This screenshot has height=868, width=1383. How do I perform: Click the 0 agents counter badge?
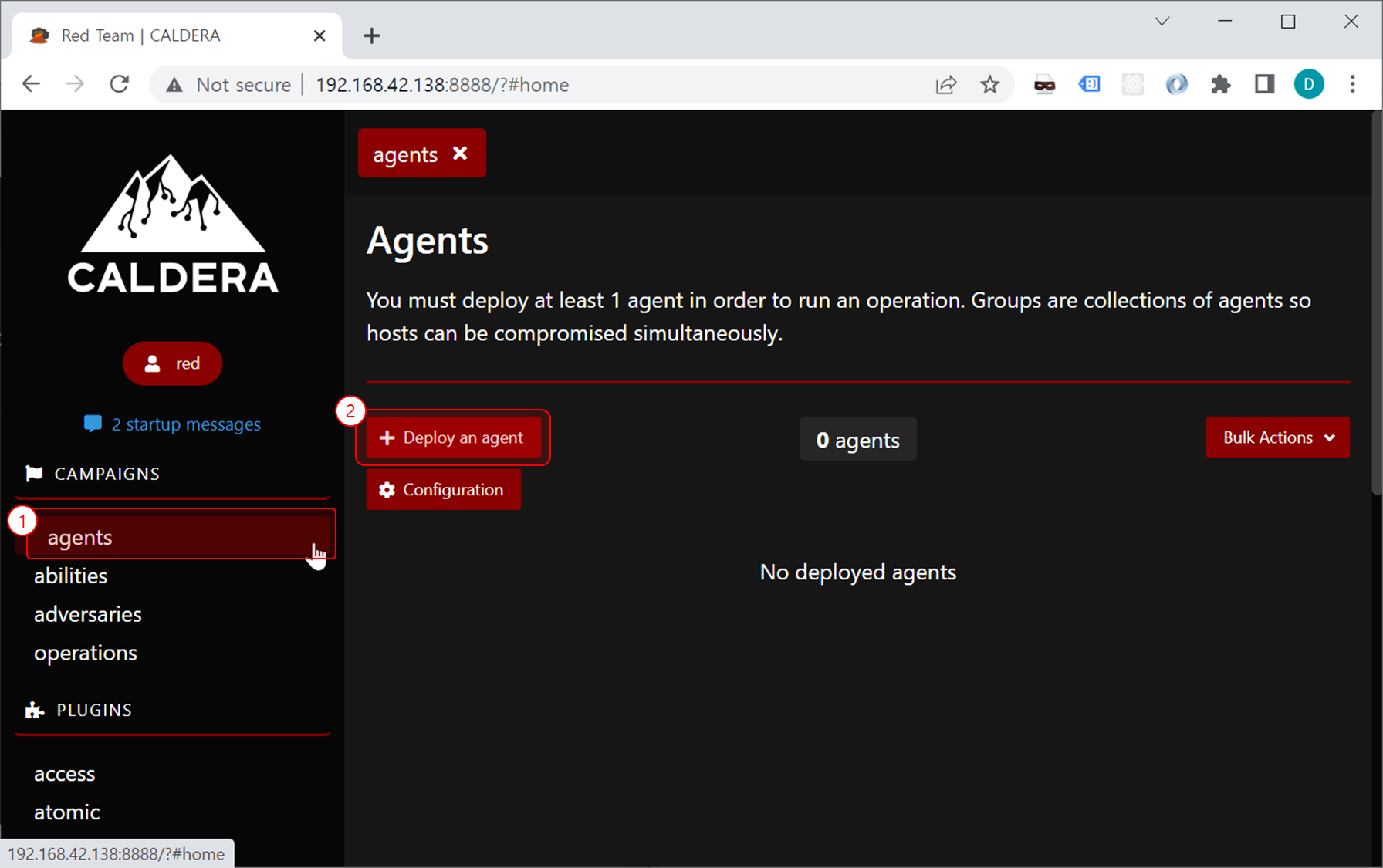point(857,439)
